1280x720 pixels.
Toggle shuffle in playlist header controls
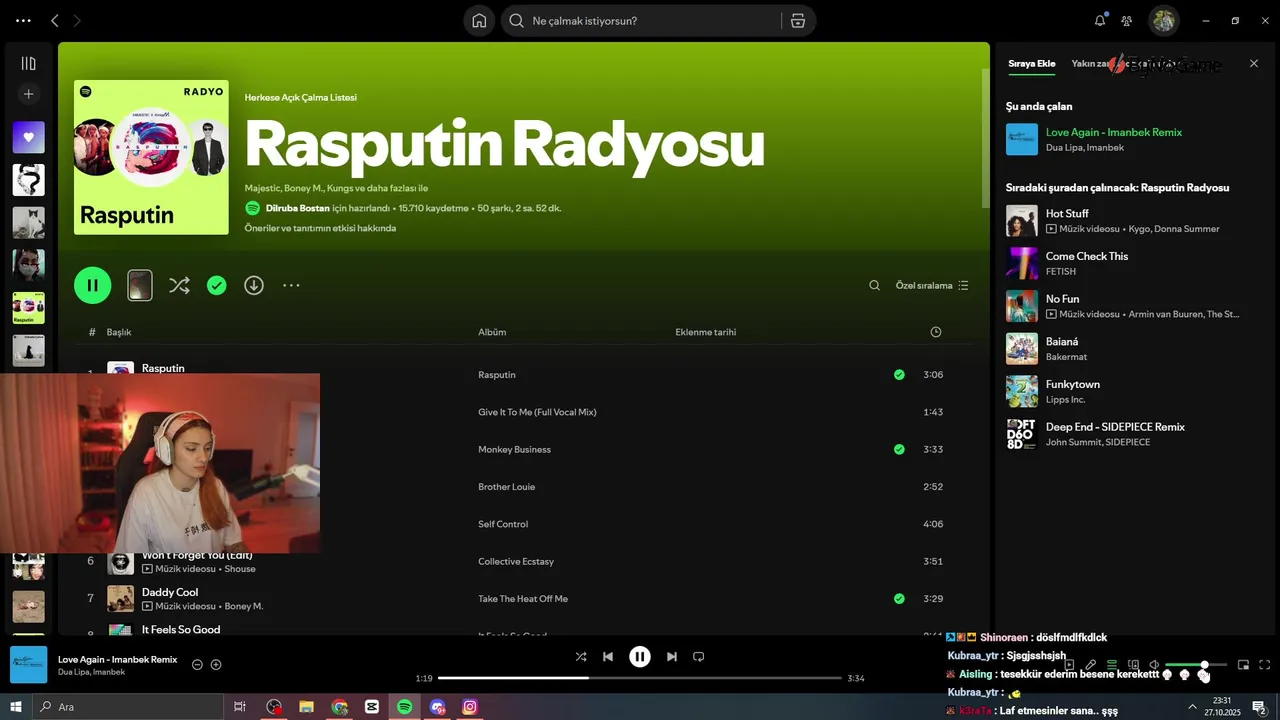179,285
